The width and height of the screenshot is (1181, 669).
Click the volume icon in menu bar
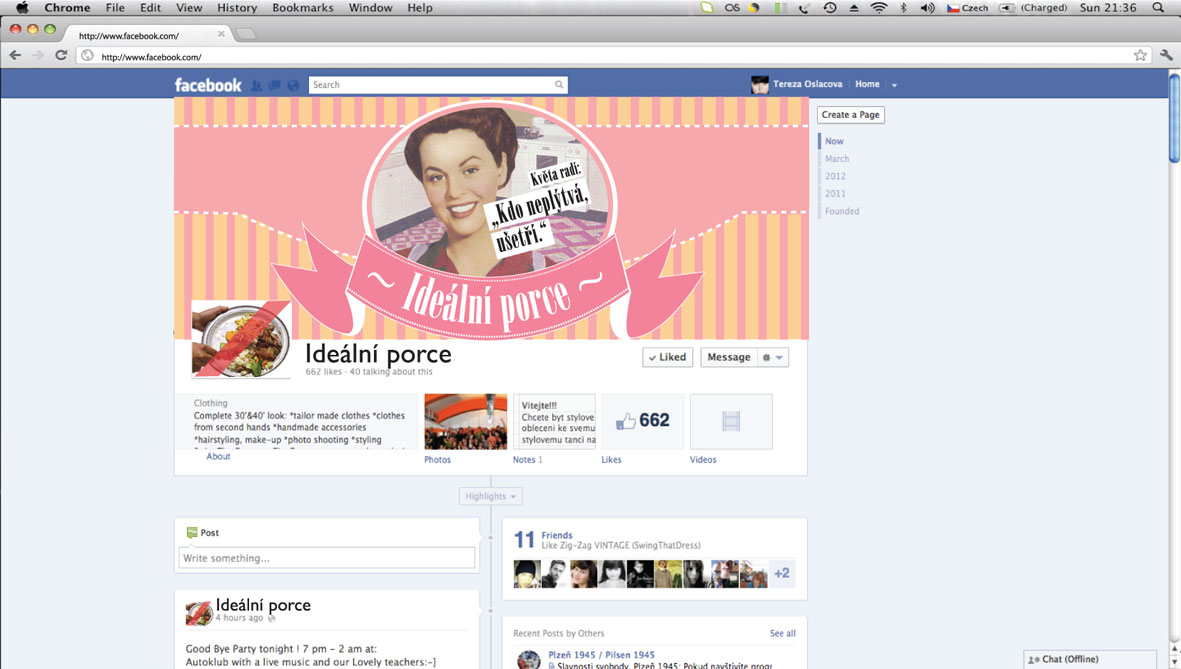[x=927, y=8]
